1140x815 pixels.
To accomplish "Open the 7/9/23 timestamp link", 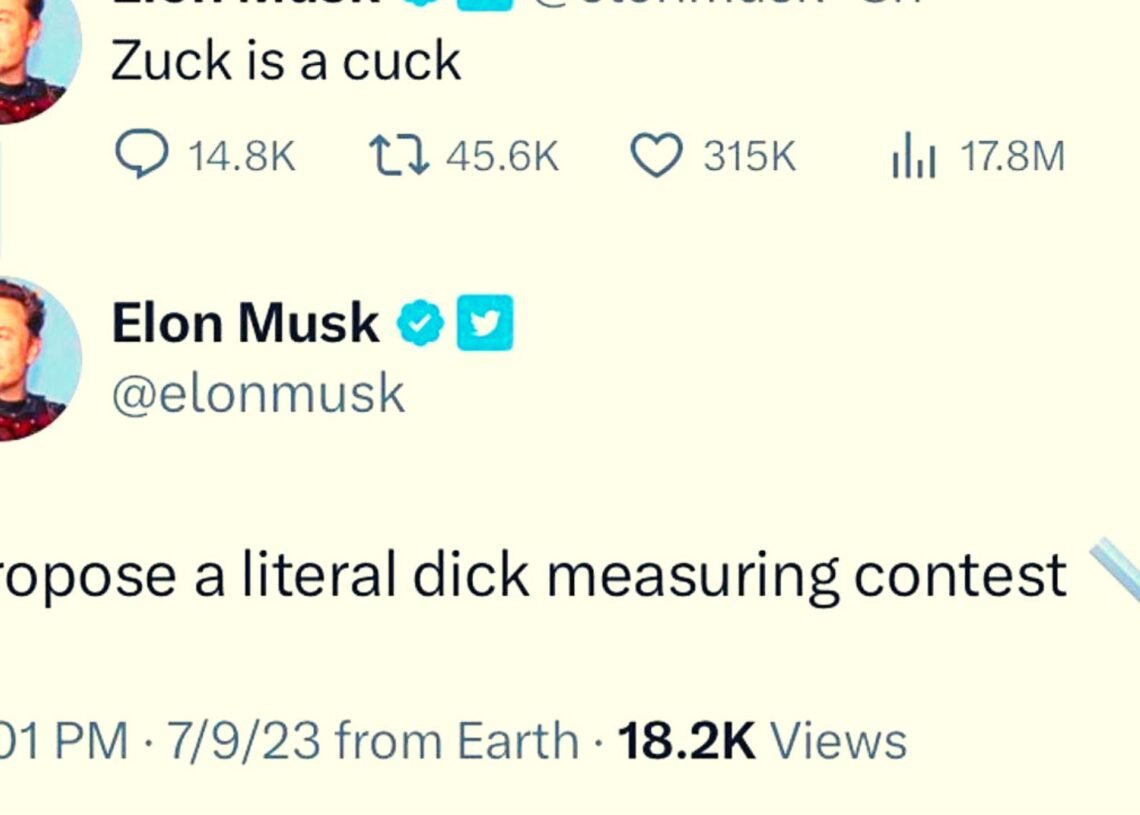I will pyautogui.click(x=245, y=741).
